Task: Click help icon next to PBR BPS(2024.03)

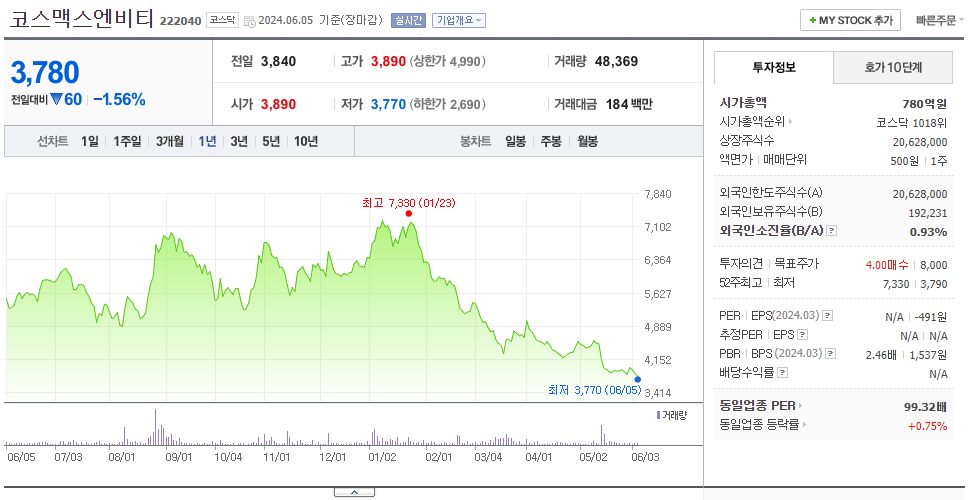Action: [x=831, y=354]
